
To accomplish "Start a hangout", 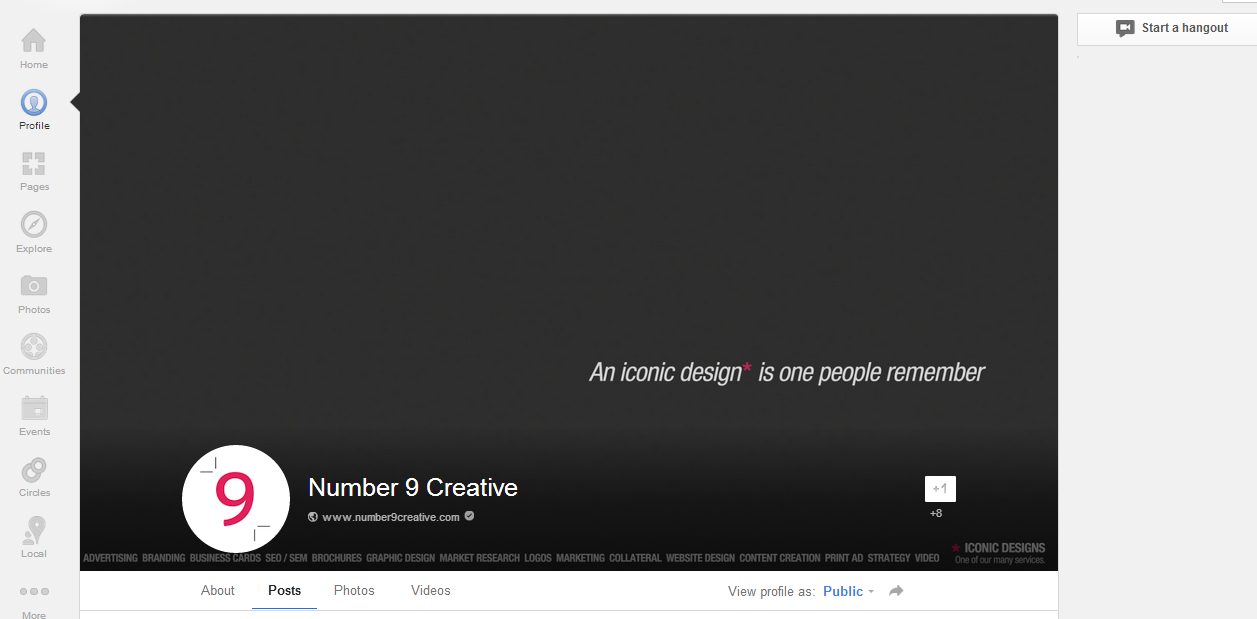I will pyautogui.click(x=1167, y=28).
